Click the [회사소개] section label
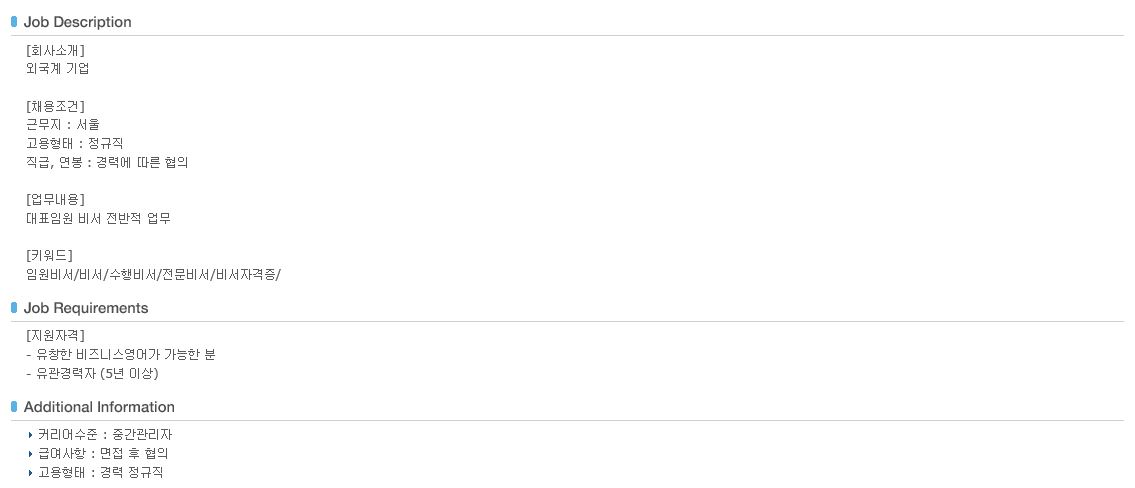The height and width of the screenshot is (488, 1135). (x=55, y=50)
